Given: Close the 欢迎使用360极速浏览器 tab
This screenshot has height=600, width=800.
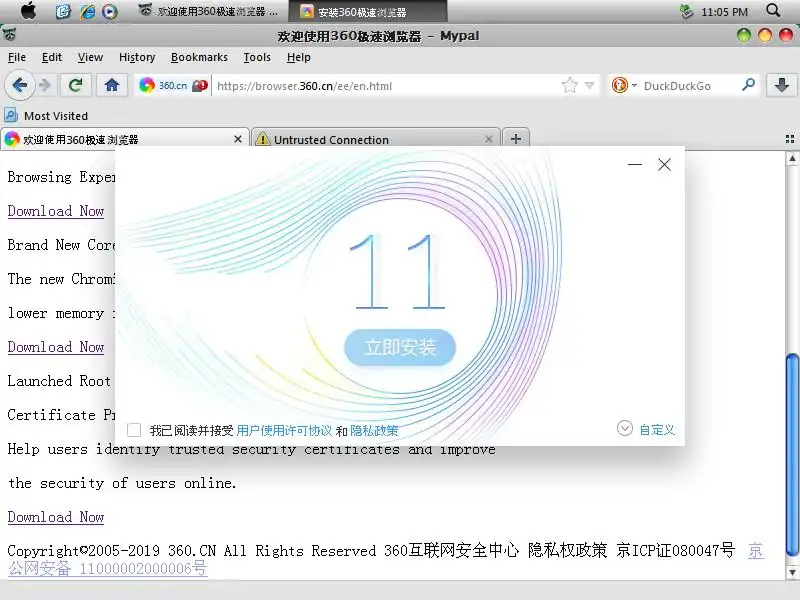Looking at the screenshot, I should 238,139.
